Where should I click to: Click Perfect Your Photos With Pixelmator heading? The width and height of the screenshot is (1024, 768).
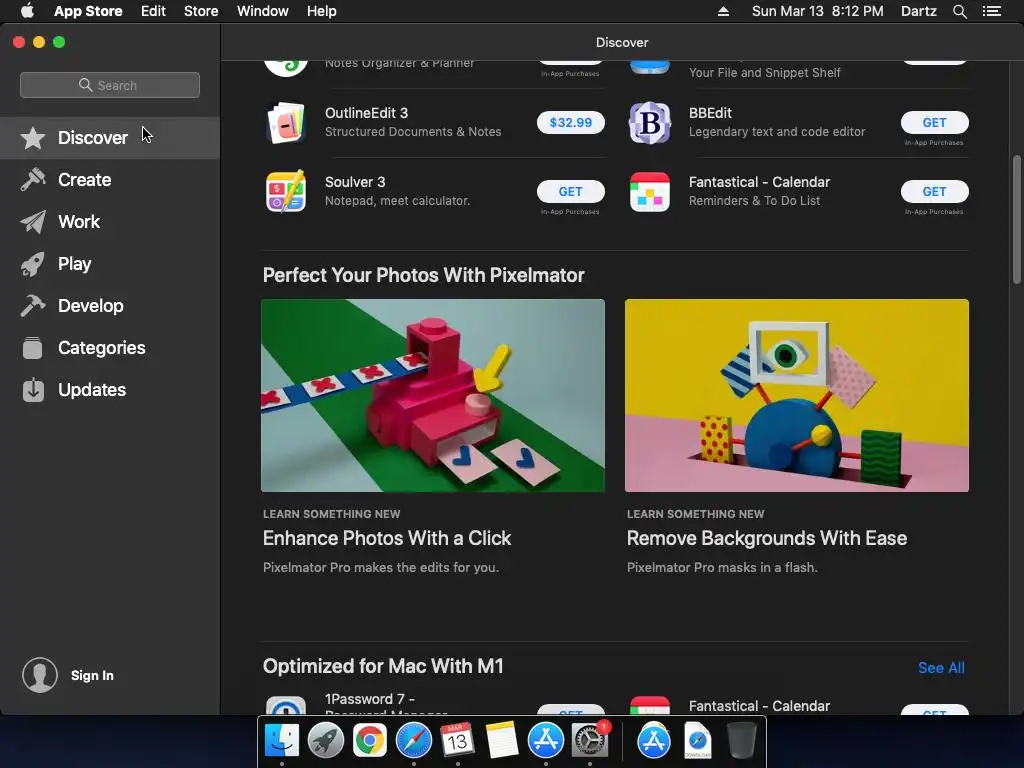click(x=423, y=276)
